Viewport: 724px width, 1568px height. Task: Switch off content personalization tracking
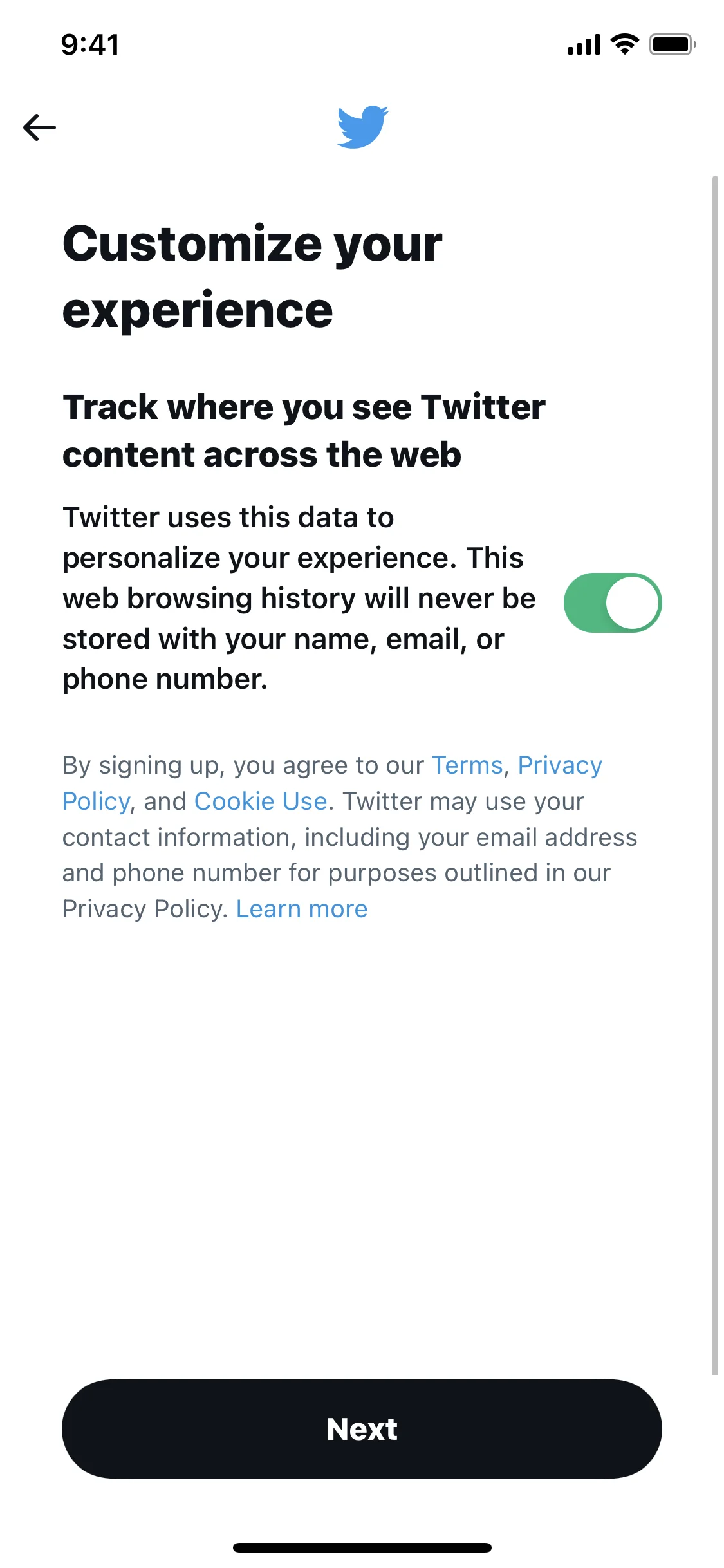[x=612, y=602]
